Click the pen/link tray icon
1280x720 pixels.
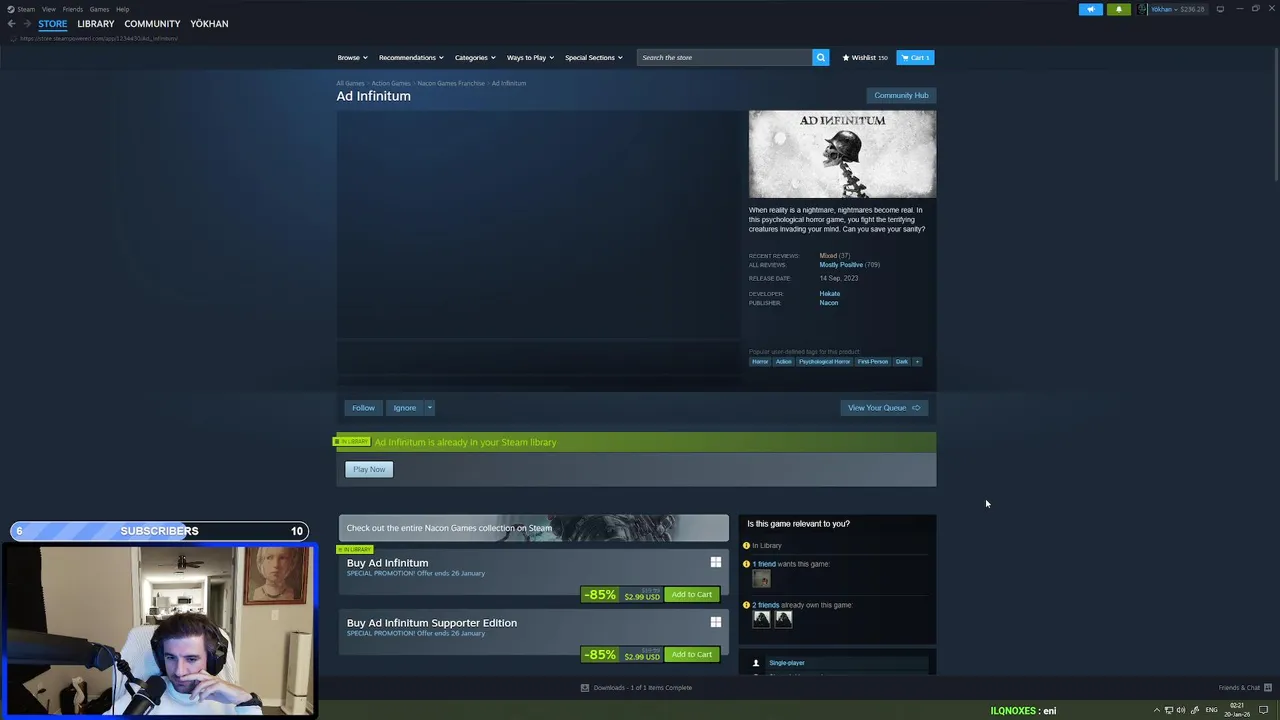(x=1194, y=710)
